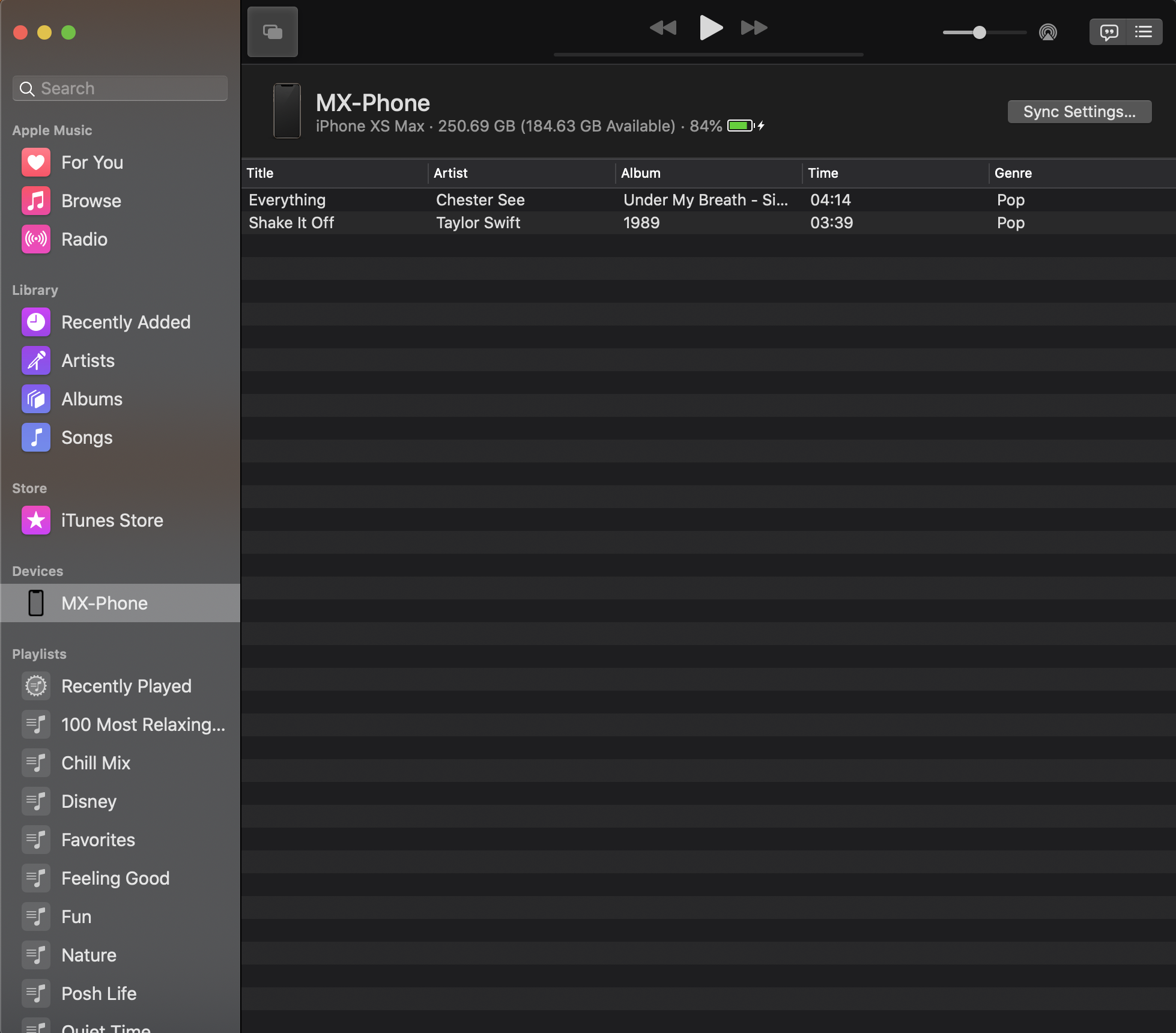
Task: Click artist Chester See
Action: coord(480,200)
